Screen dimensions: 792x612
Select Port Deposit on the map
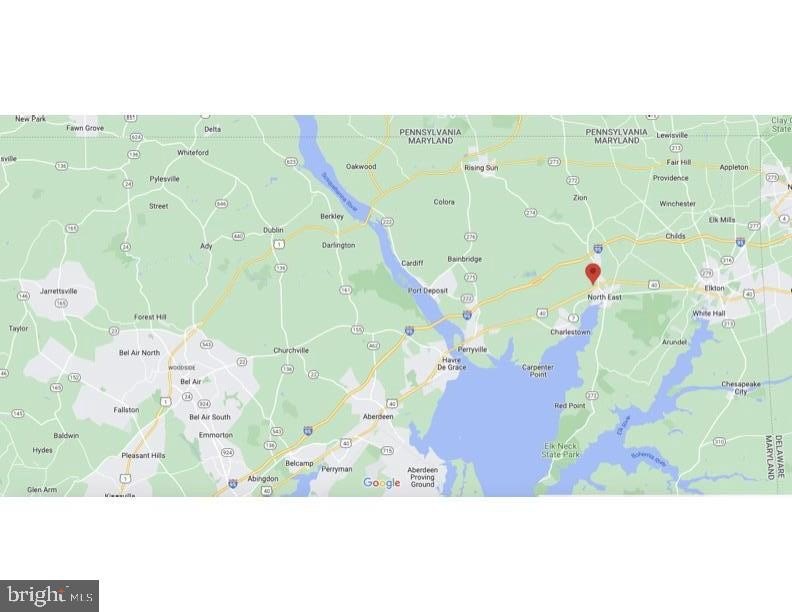click(x=428, y=291)
